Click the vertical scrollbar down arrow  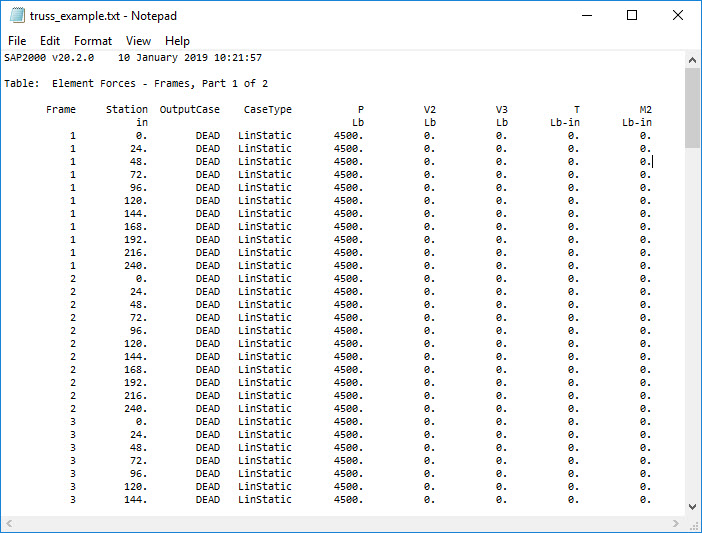tap(692, 506)
